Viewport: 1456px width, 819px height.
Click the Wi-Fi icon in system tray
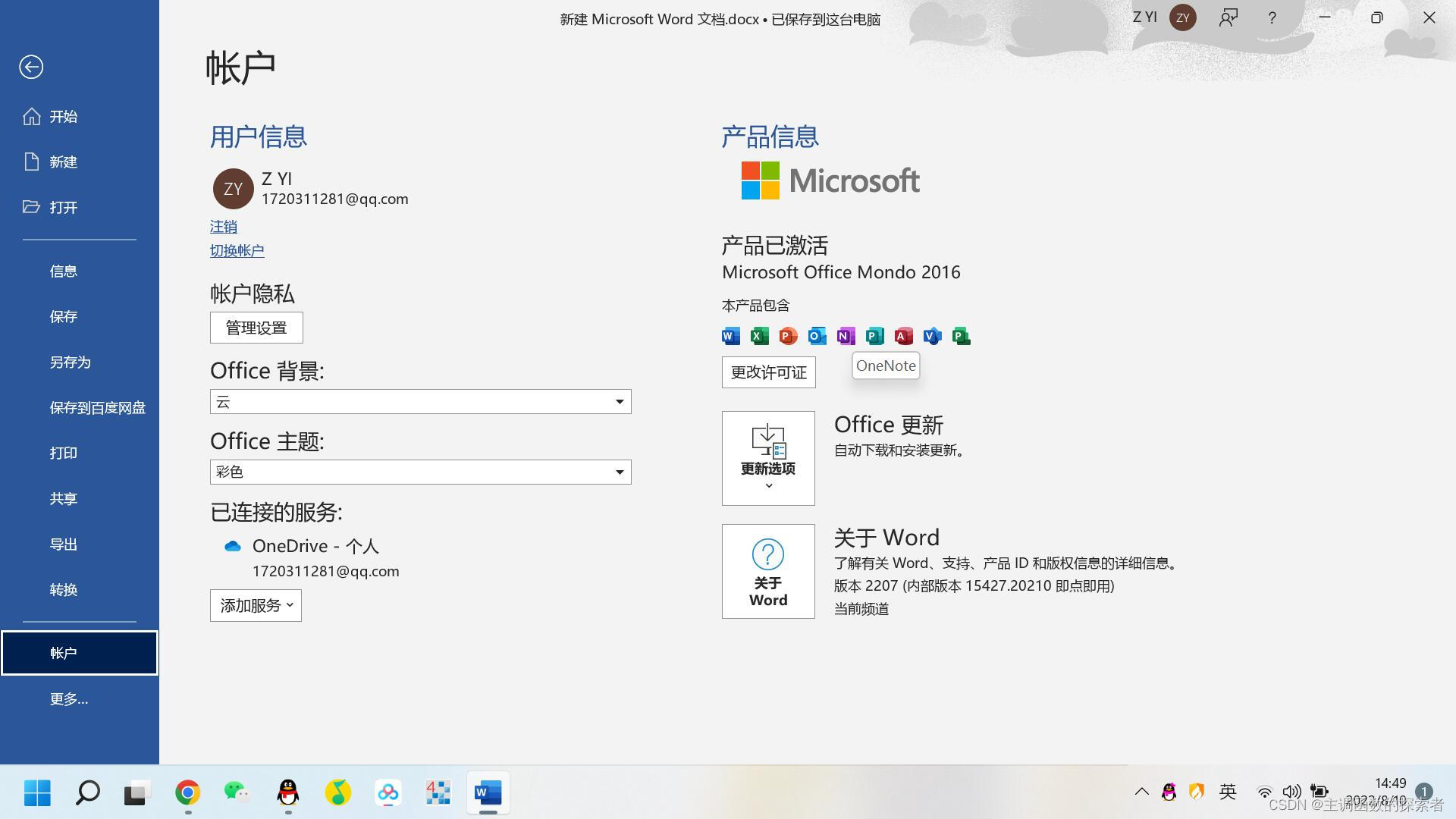pos(1264,792)
